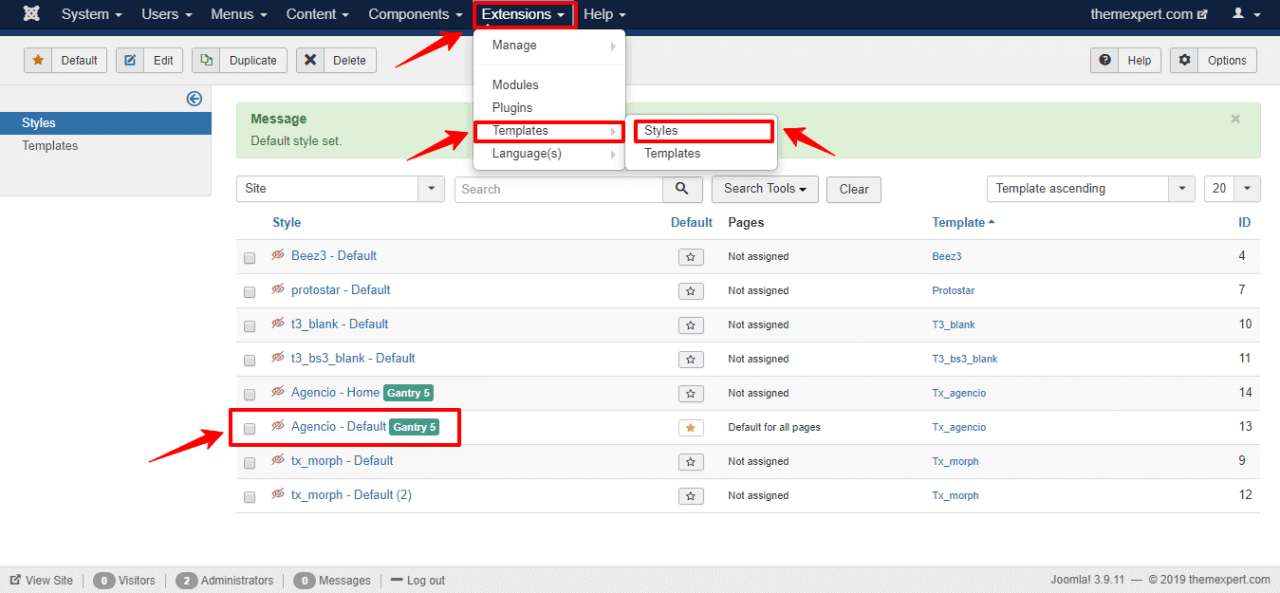The width and height of the screenshot is (1280, 593).
Task: Expand the Language(s) submenu
Action: (549, 154)
